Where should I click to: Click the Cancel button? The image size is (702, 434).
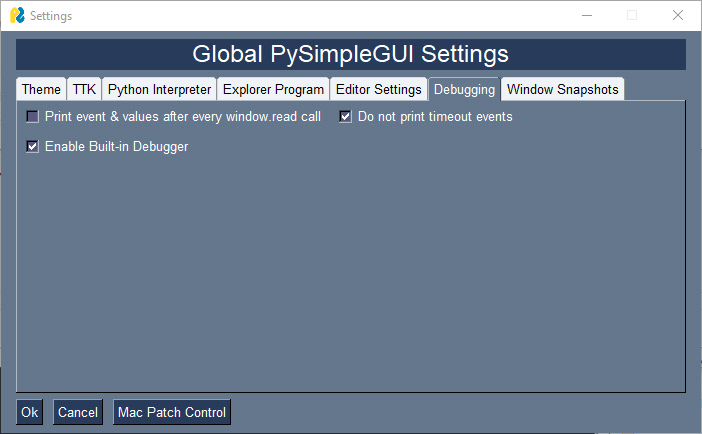point(77,412)
